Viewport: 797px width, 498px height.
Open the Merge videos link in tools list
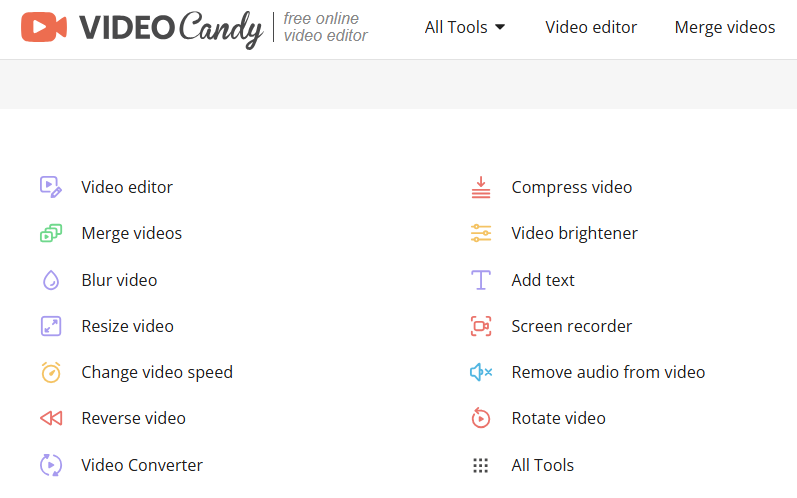[132, 233]
